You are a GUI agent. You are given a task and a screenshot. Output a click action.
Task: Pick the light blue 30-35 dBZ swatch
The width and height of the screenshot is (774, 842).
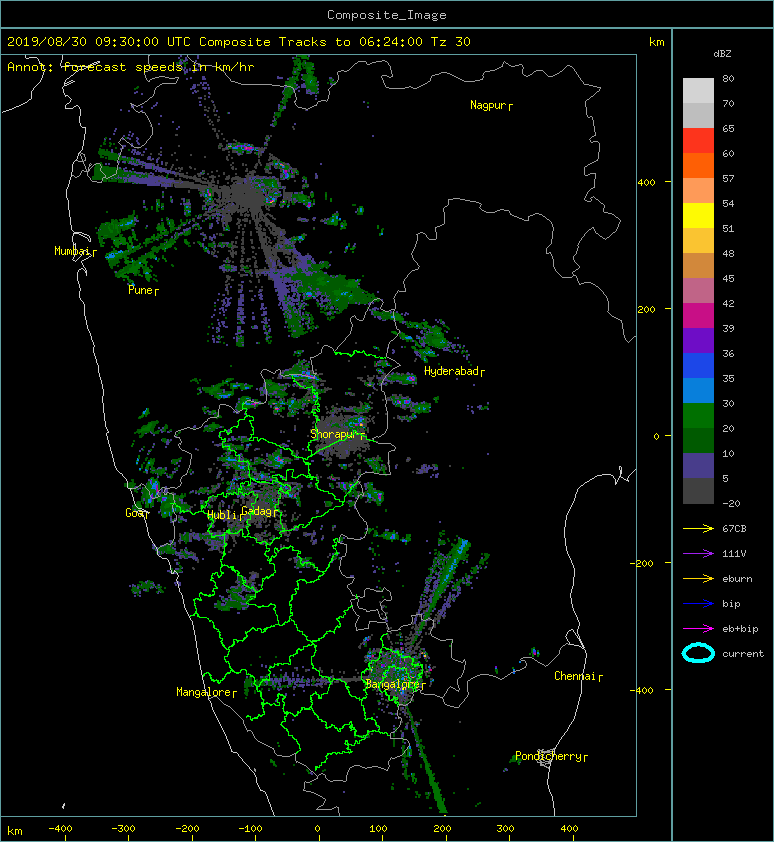(x=698, y=390)
